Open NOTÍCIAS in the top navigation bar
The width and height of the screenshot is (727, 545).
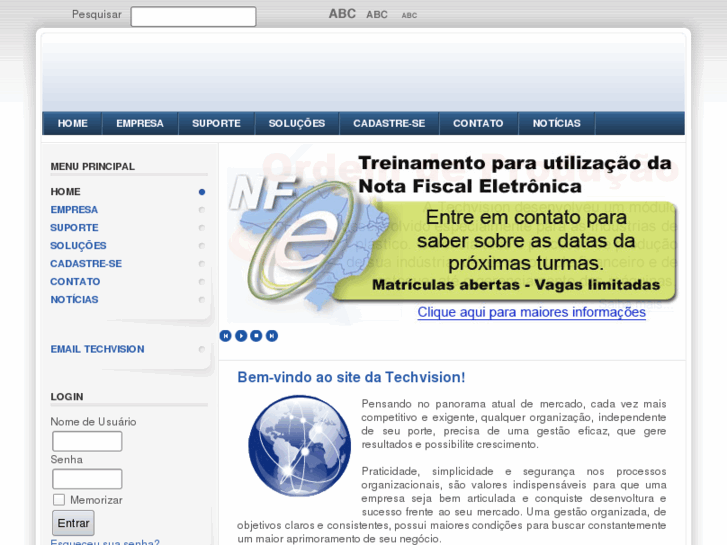point(556,123)
